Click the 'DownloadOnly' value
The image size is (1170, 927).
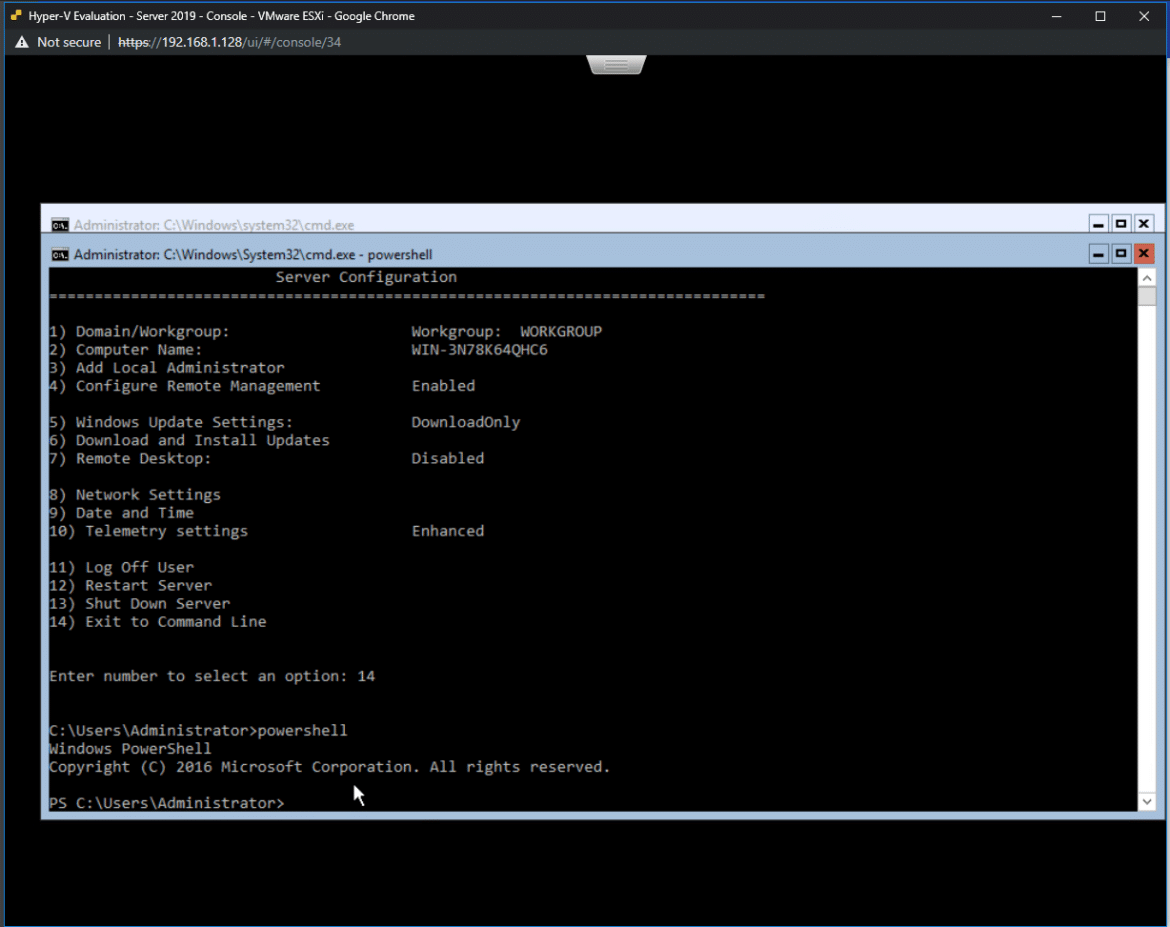pyautogui.click(x=466, y=422)
